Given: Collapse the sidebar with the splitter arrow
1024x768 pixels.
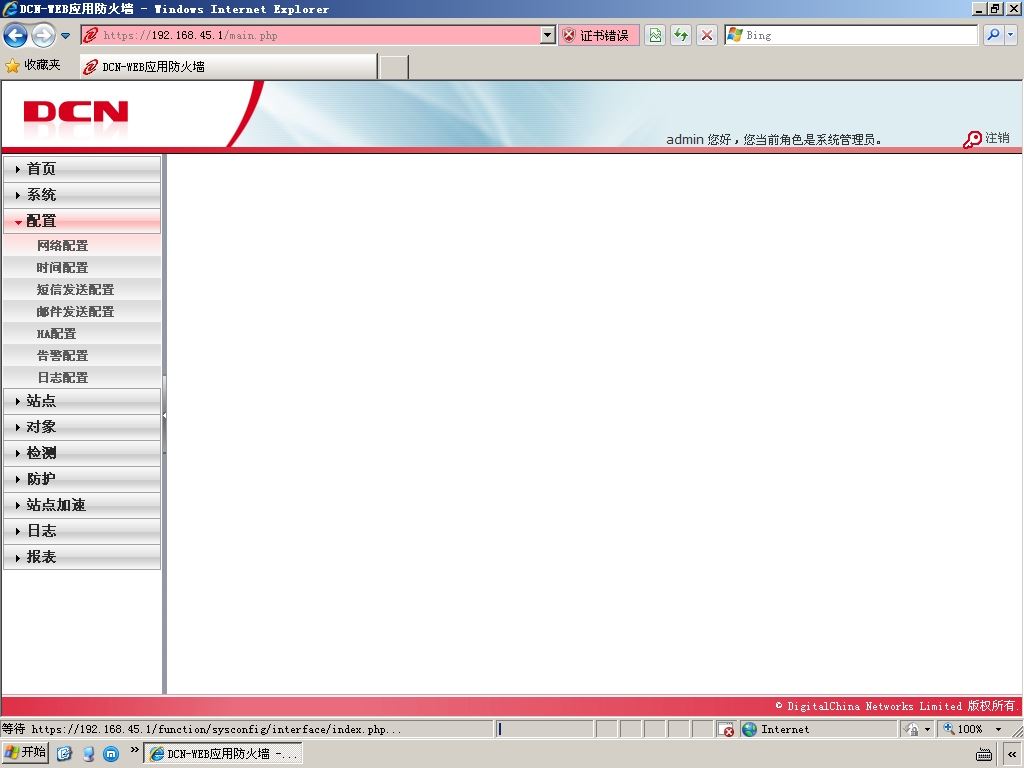Looking at the screenshot, I should tap(165, 415).
